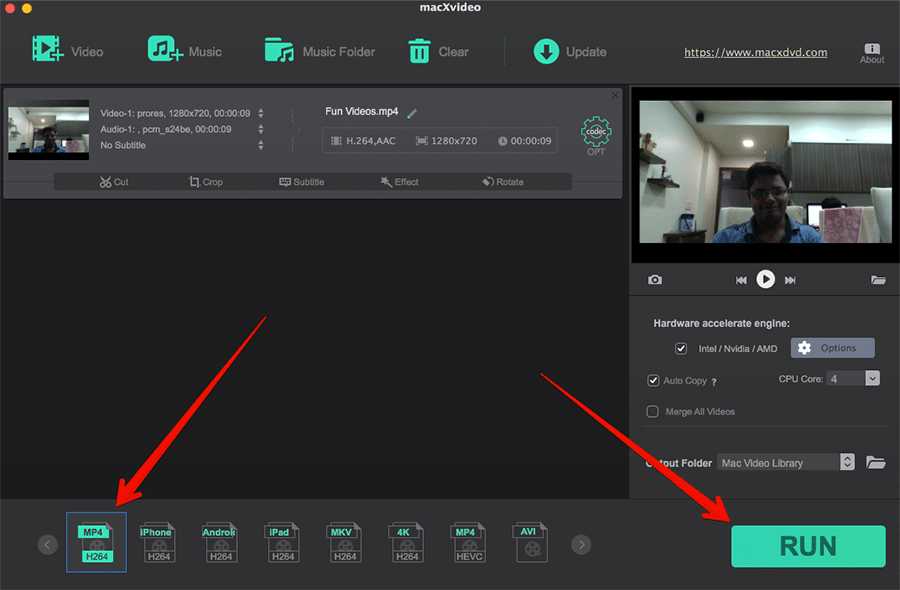Remove the Fun Videos item with X

point(615,95)
